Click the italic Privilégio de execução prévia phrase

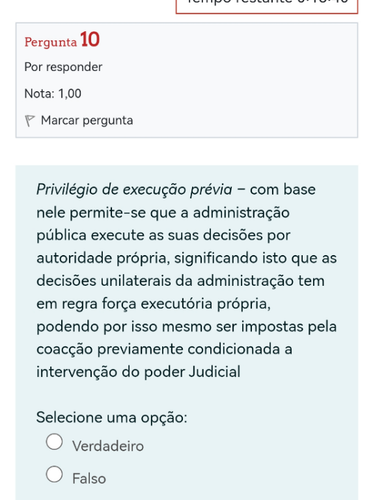[134, 190]
